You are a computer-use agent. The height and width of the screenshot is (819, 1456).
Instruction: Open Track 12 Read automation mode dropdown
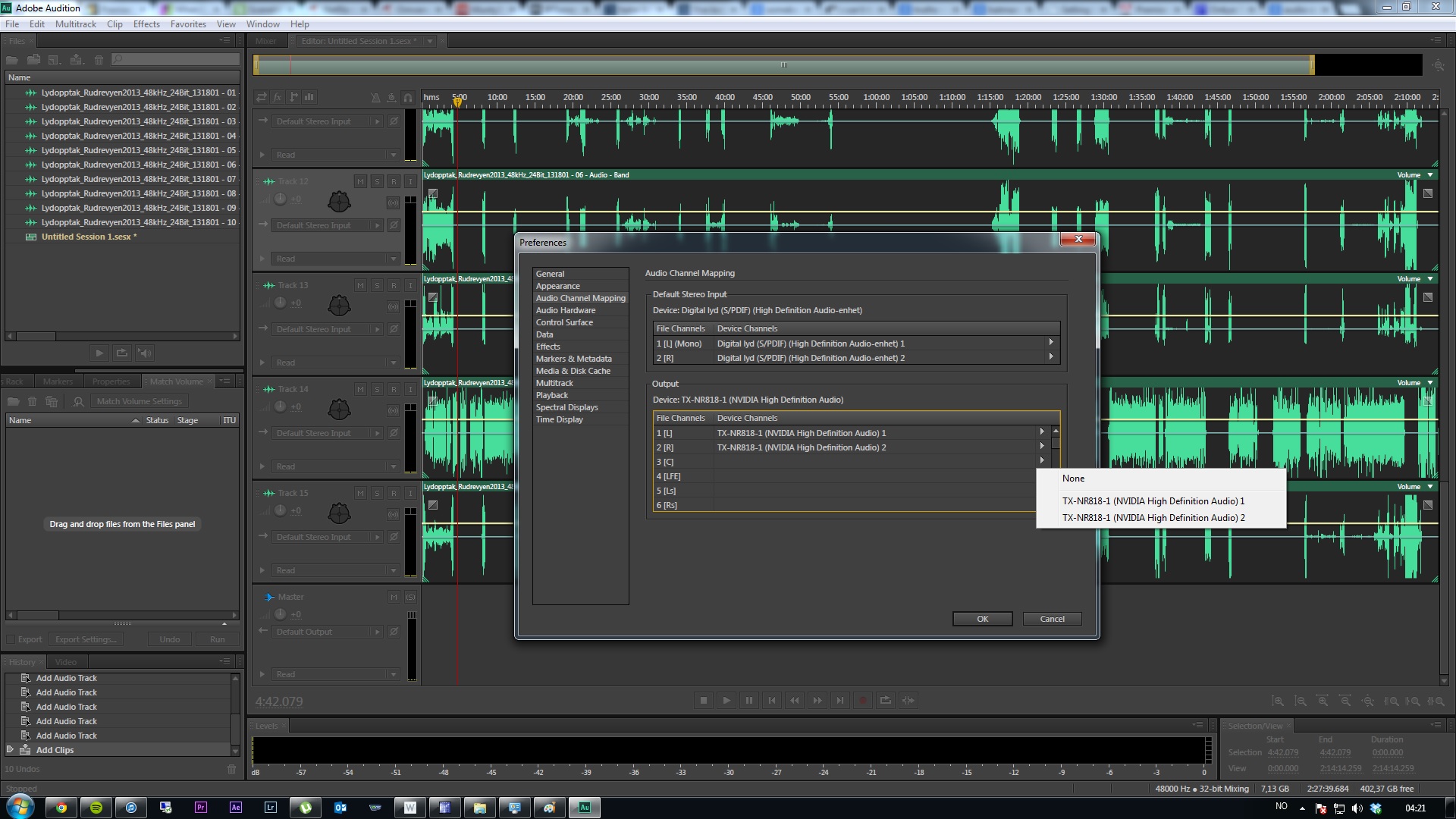click(x=336, y=259)
